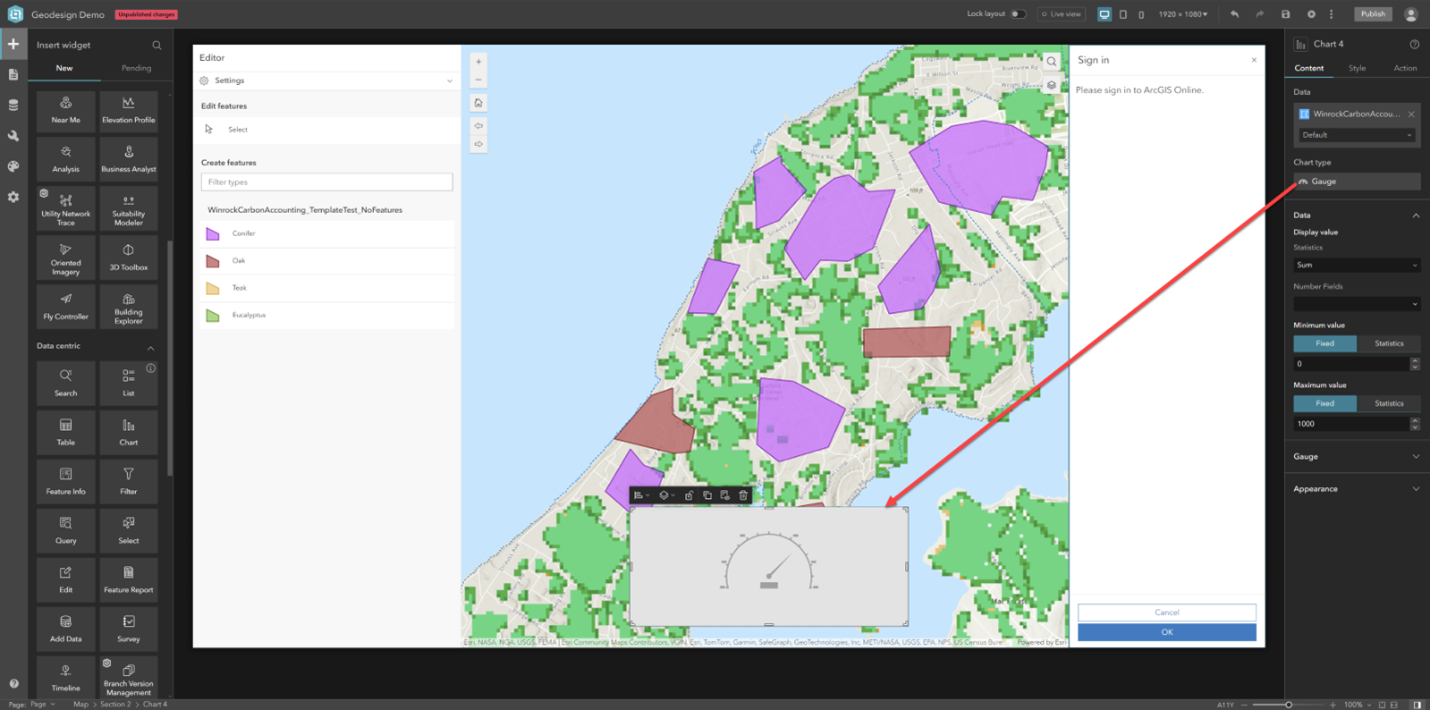
Task: Open the Default data view dropdown
Action: click(x=1357, y=135)
